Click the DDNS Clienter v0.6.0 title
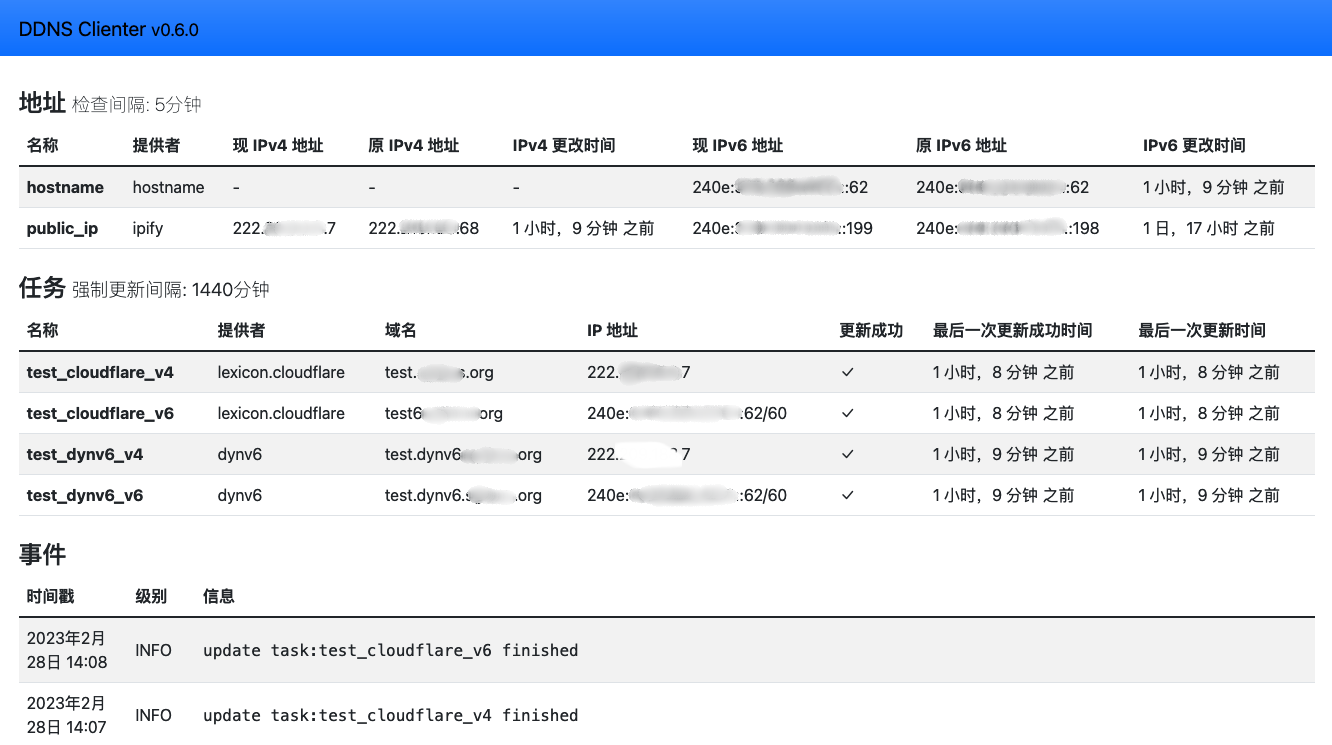 click(109, 30)
